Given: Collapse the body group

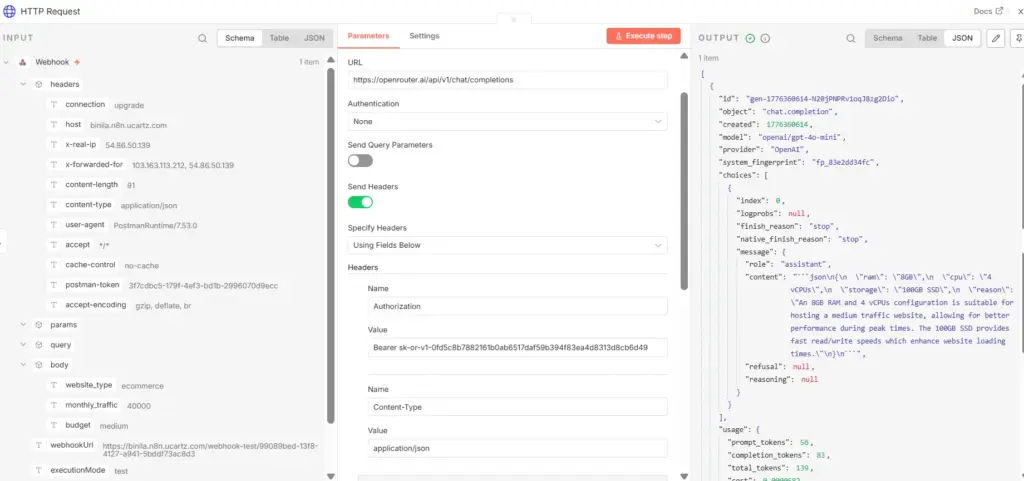Looking at the screenshot, I should pos(23,365).
